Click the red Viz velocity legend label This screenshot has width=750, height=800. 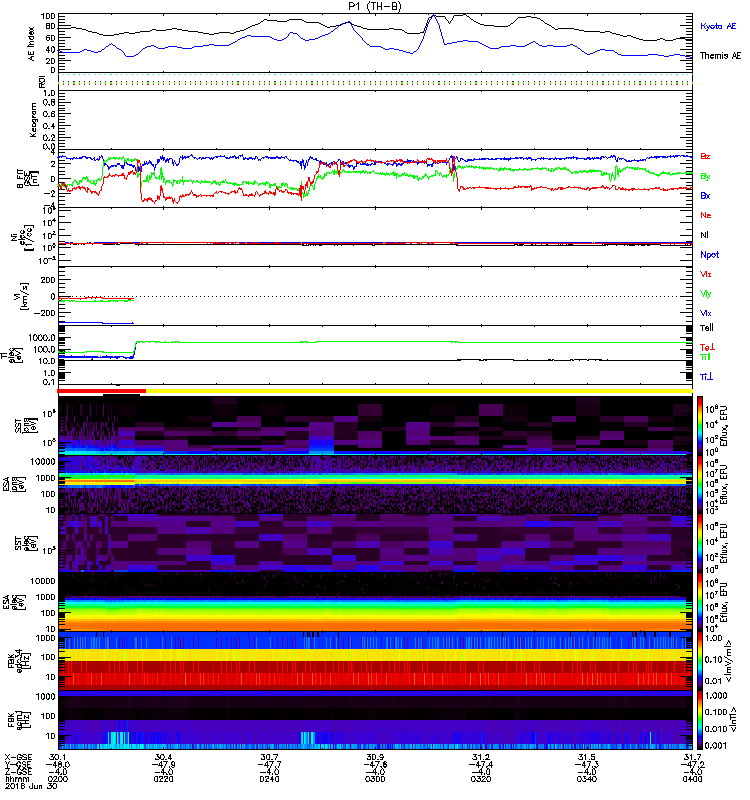point(706,274)
